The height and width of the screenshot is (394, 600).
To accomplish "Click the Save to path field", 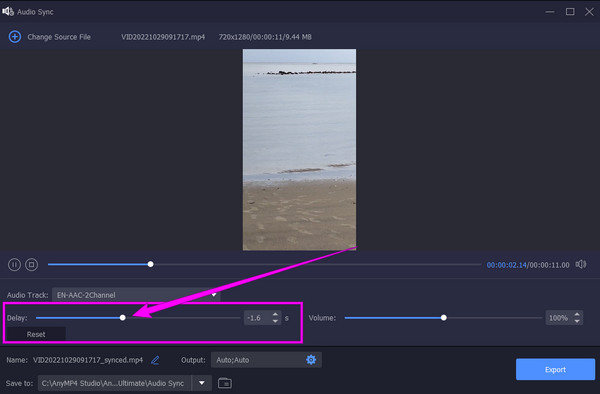I will tap(115, 383).
